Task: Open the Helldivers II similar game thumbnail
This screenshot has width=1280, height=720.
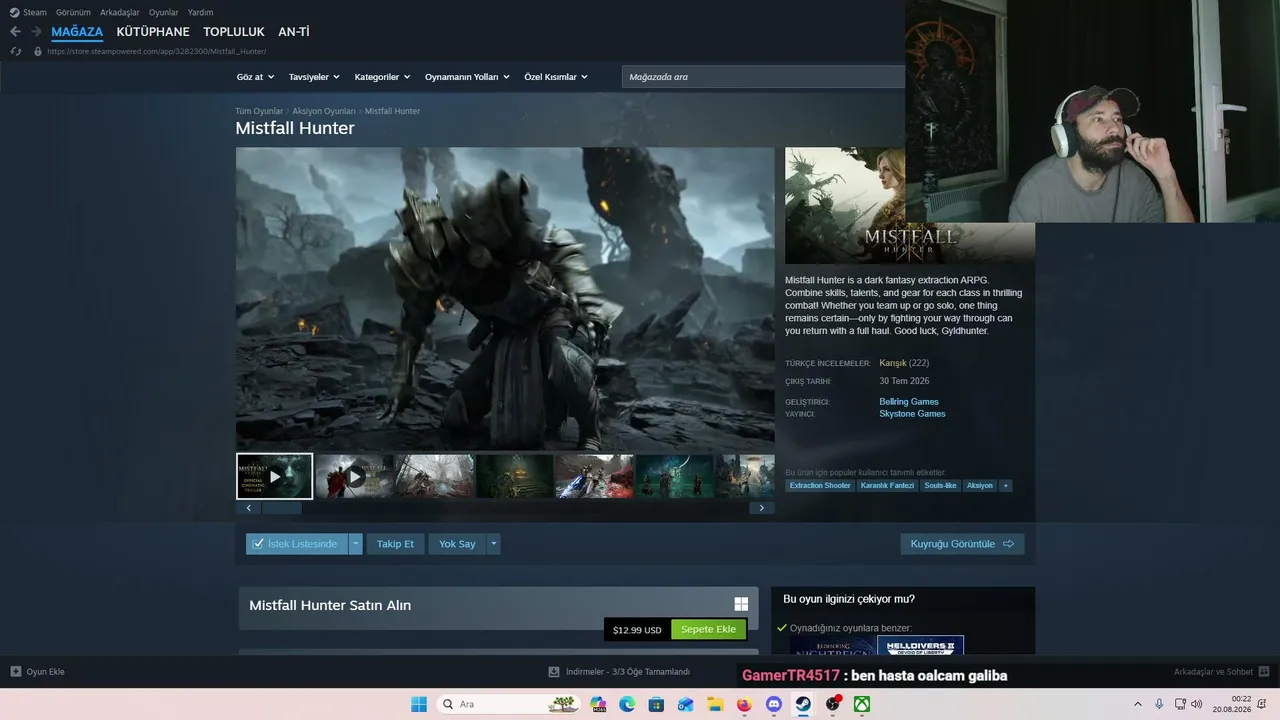Action: point(920,646)
